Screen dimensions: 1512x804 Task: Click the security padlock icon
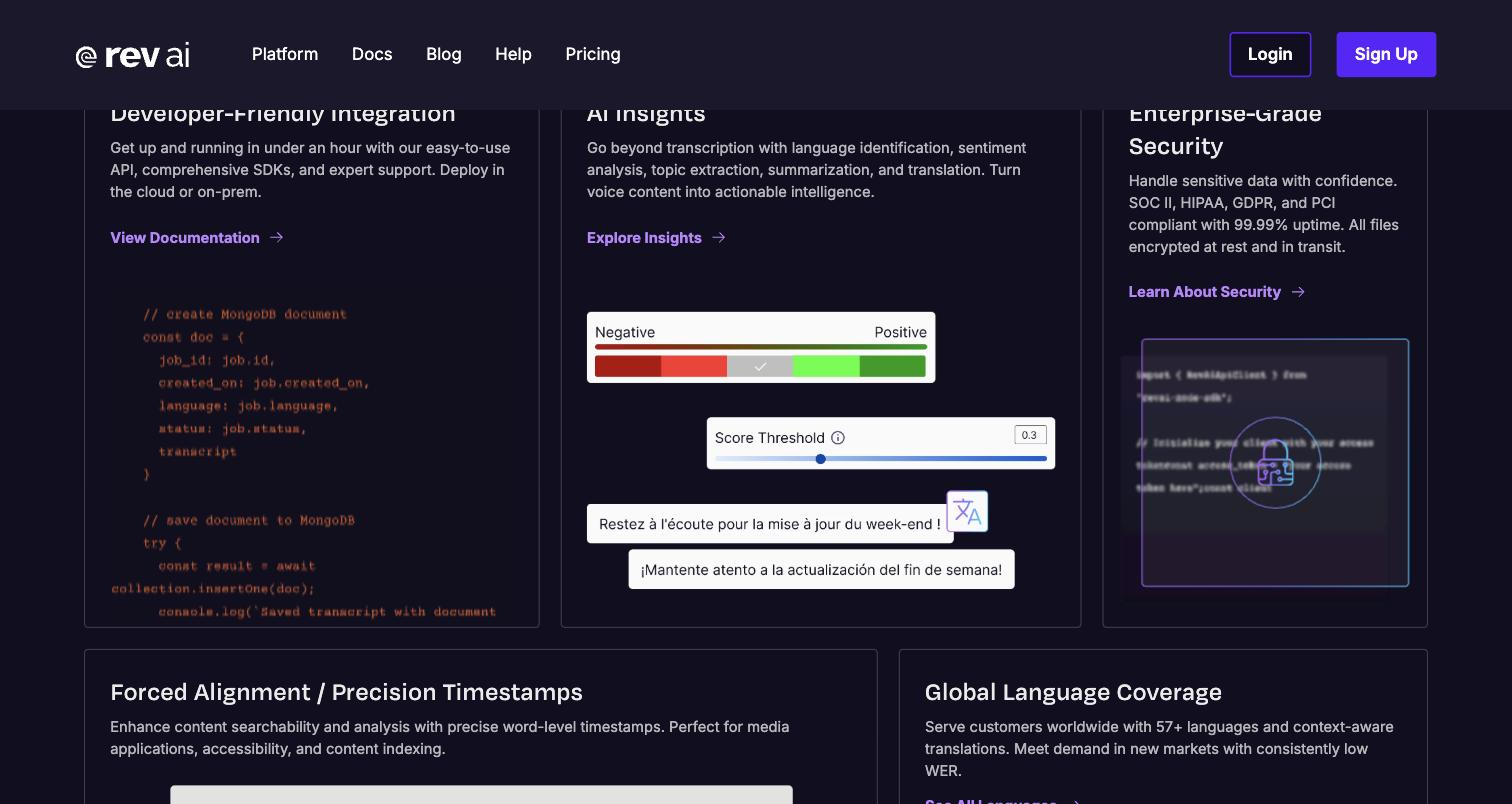[x=1275, y=463]
